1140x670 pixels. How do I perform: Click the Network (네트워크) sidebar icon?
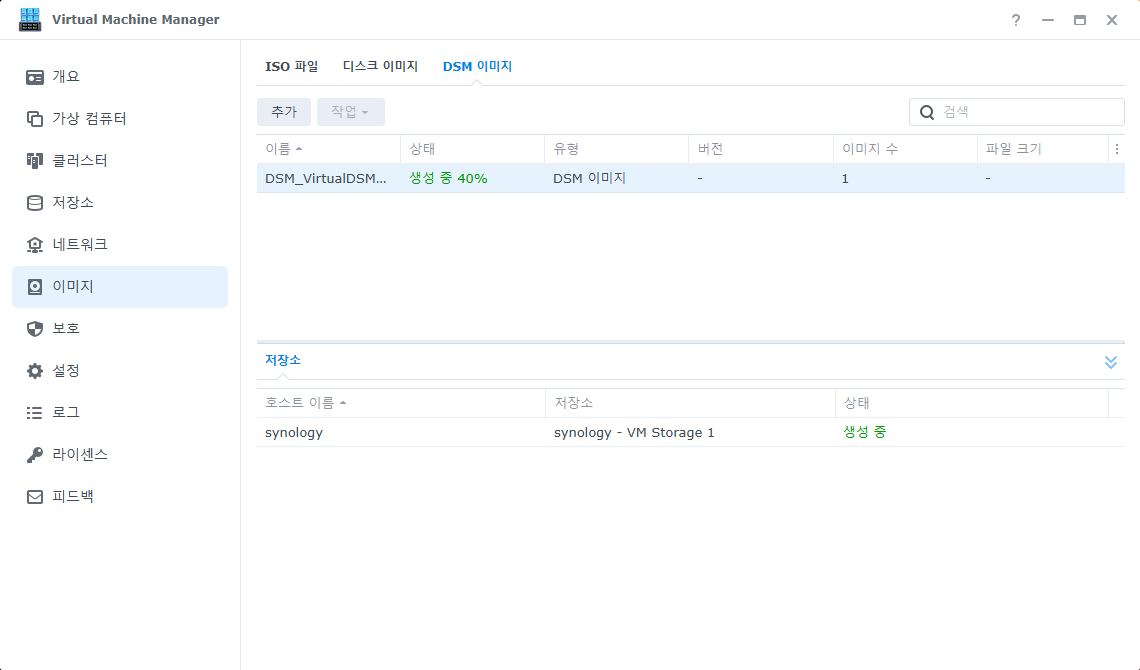point(35,245)
